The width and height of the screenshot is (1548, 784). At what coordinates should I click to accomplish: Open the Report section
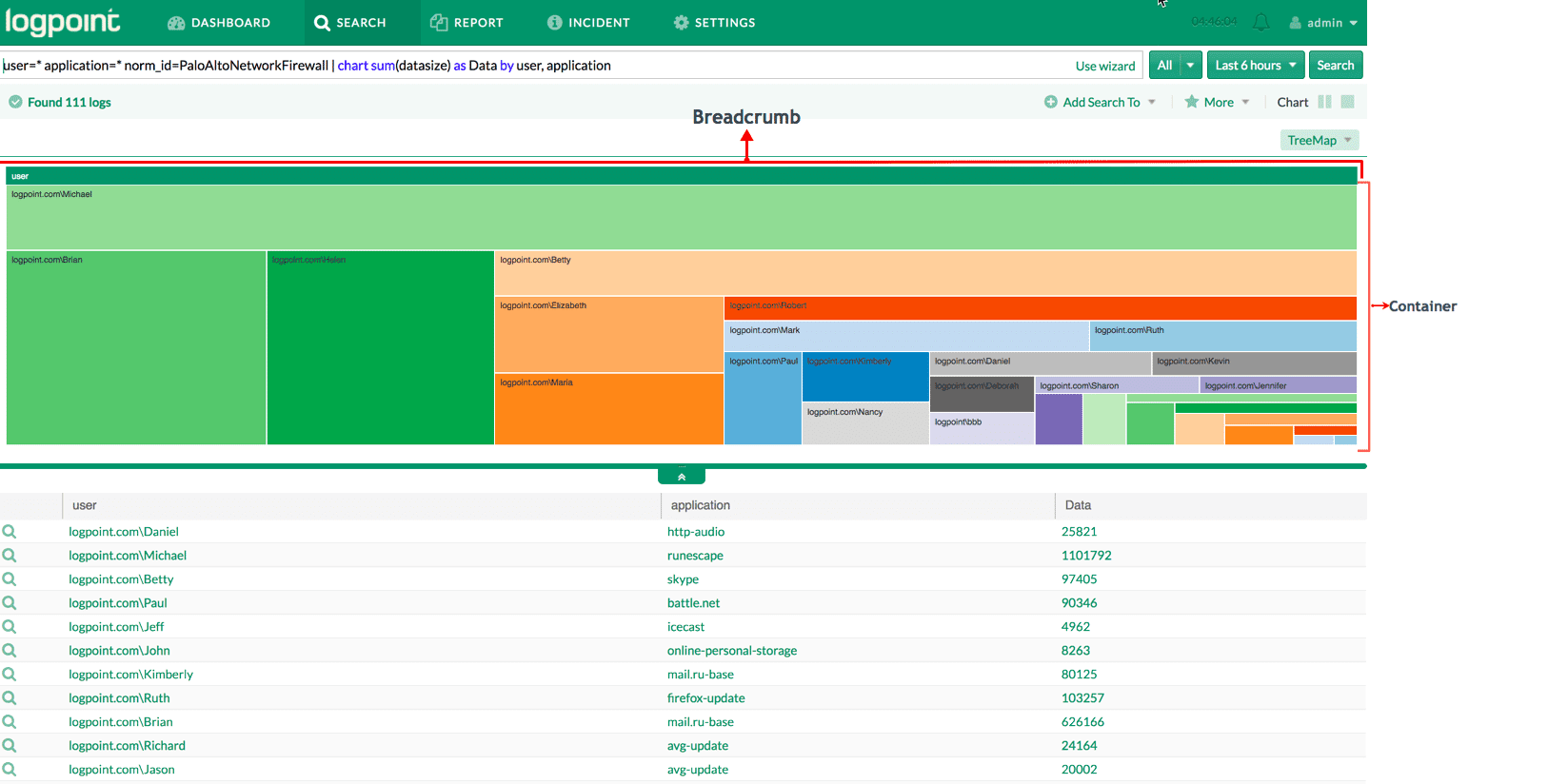(x=466, y=22)
